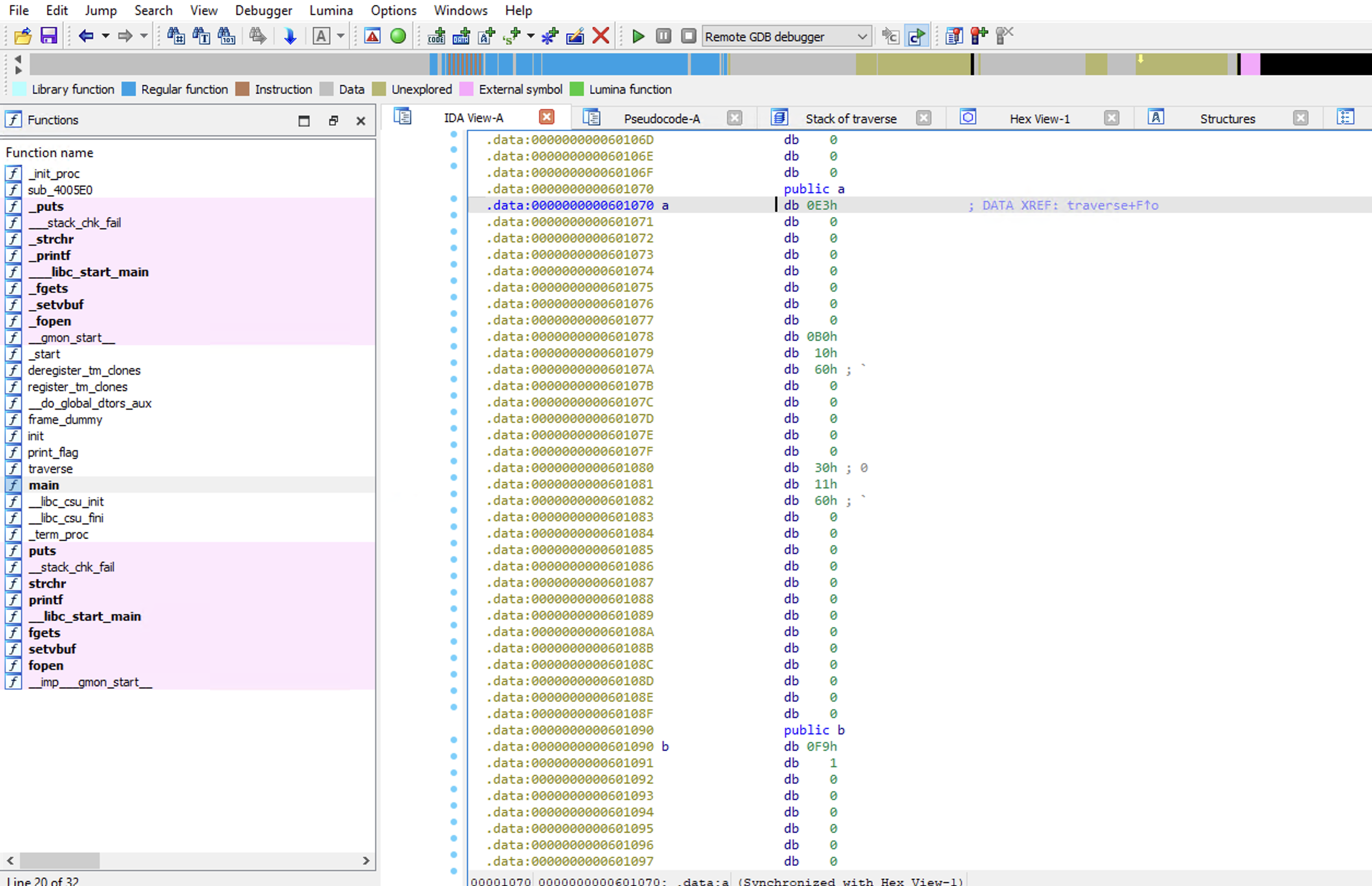This screenshot has width=1372, height=886.
Task: Float the Functions panel with restore button
Action: [333, 120]
